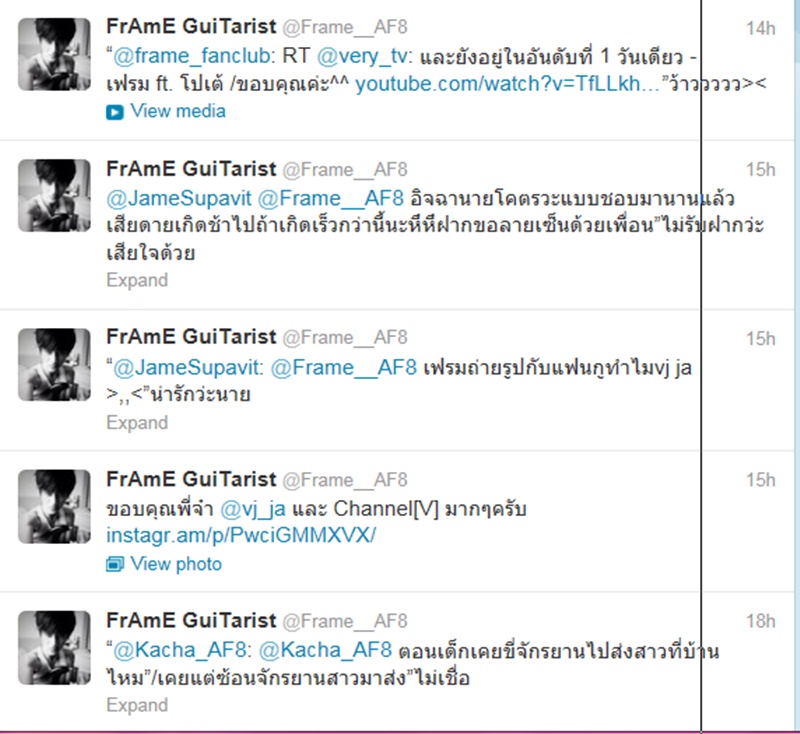Expand the tweet ending with vj ja
The height and width of the screenshot is (734, 800).
[x=137, y=422]
